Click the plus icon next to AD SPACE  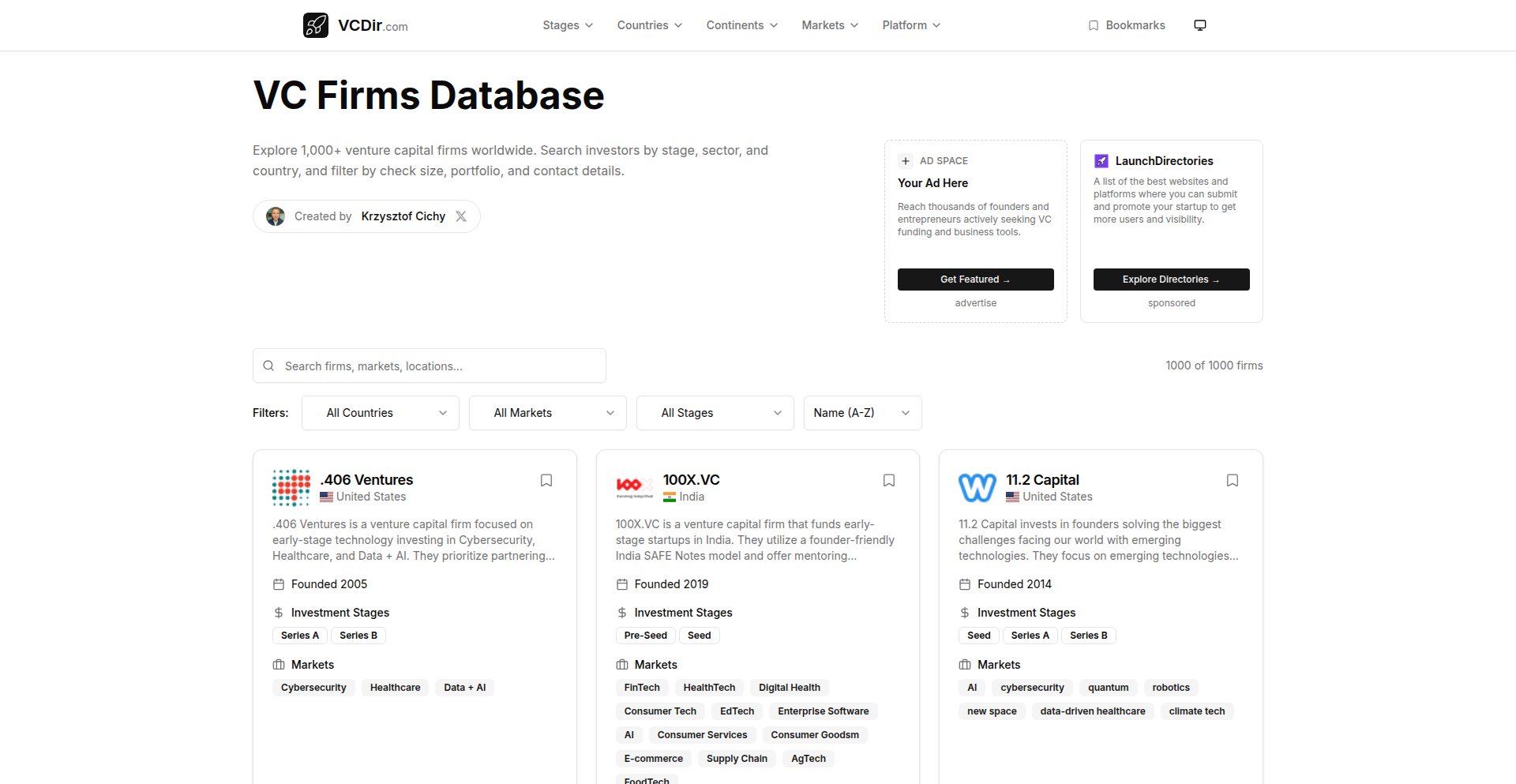click(906, 161)
